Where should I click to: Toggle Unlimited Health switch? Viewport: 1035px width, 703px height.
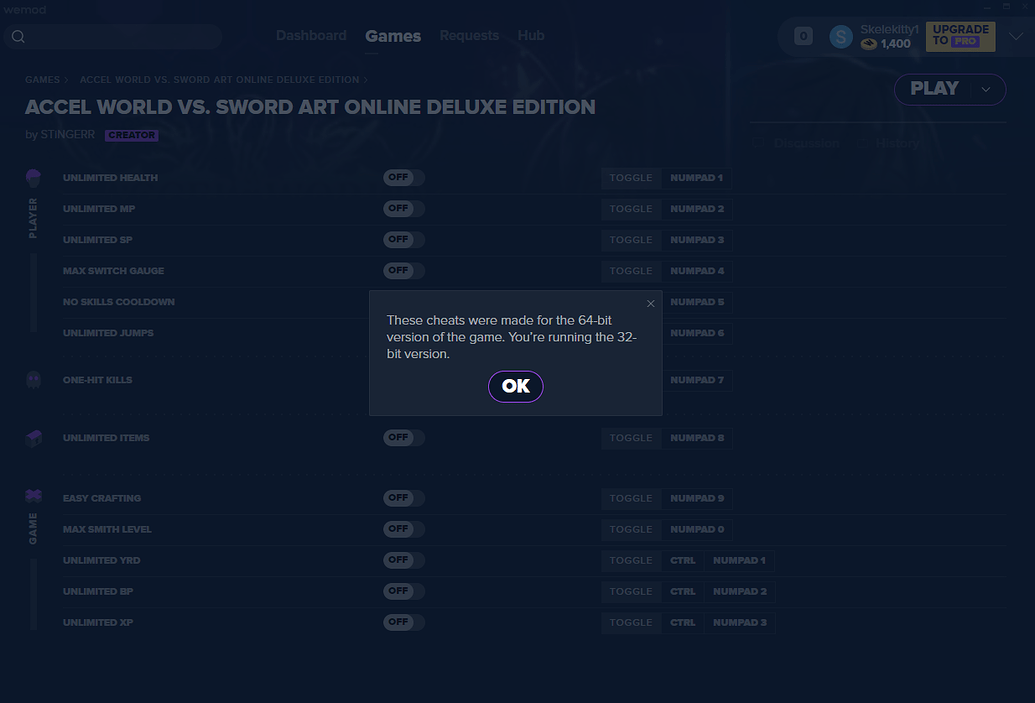403,178
